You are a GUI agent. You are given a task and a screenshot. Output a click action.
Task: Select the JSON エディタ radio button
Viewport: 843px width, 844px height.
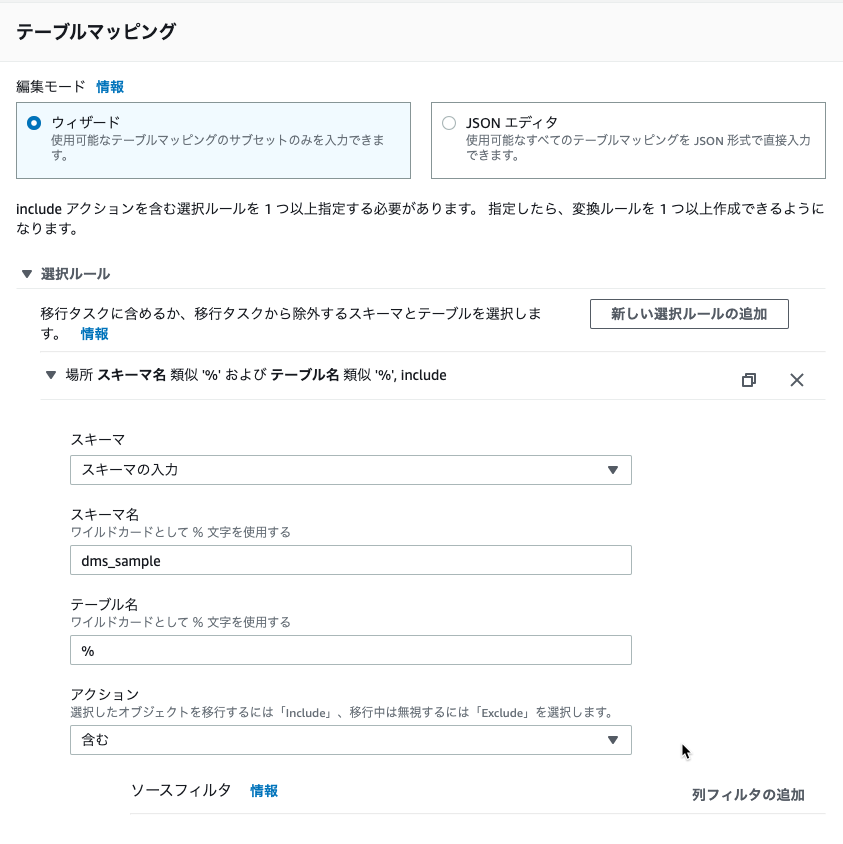449,123
